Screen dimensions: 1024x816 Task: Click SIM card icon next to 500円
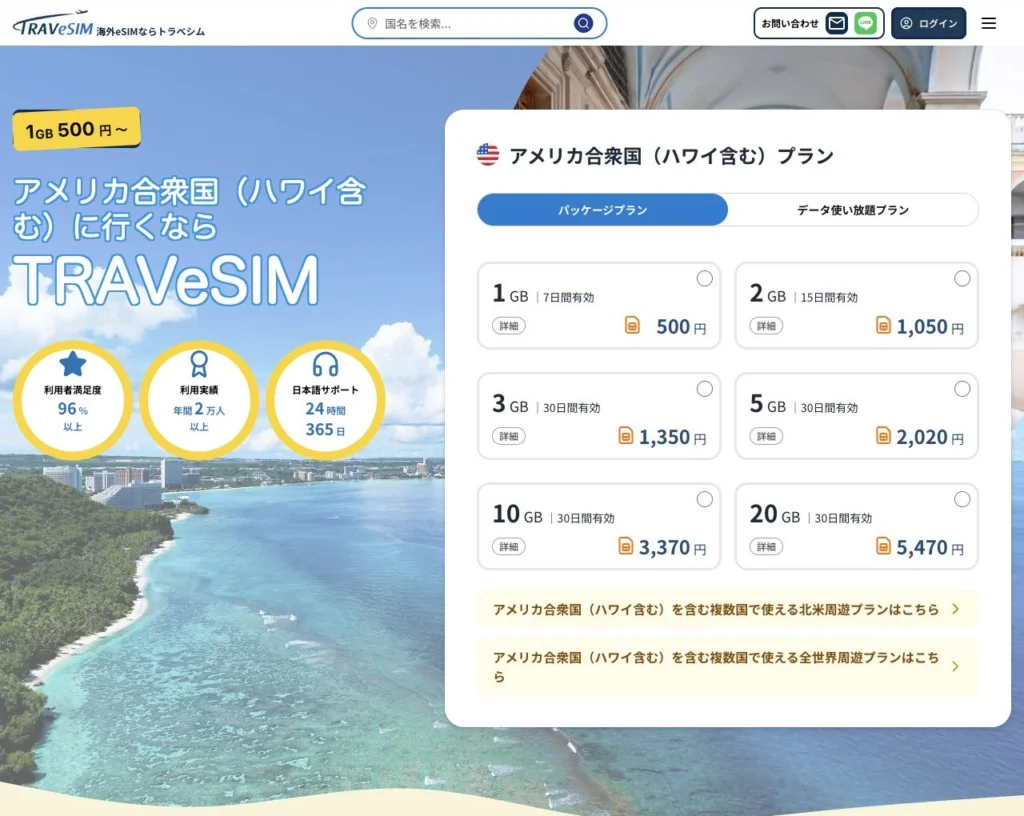(632, 324)
